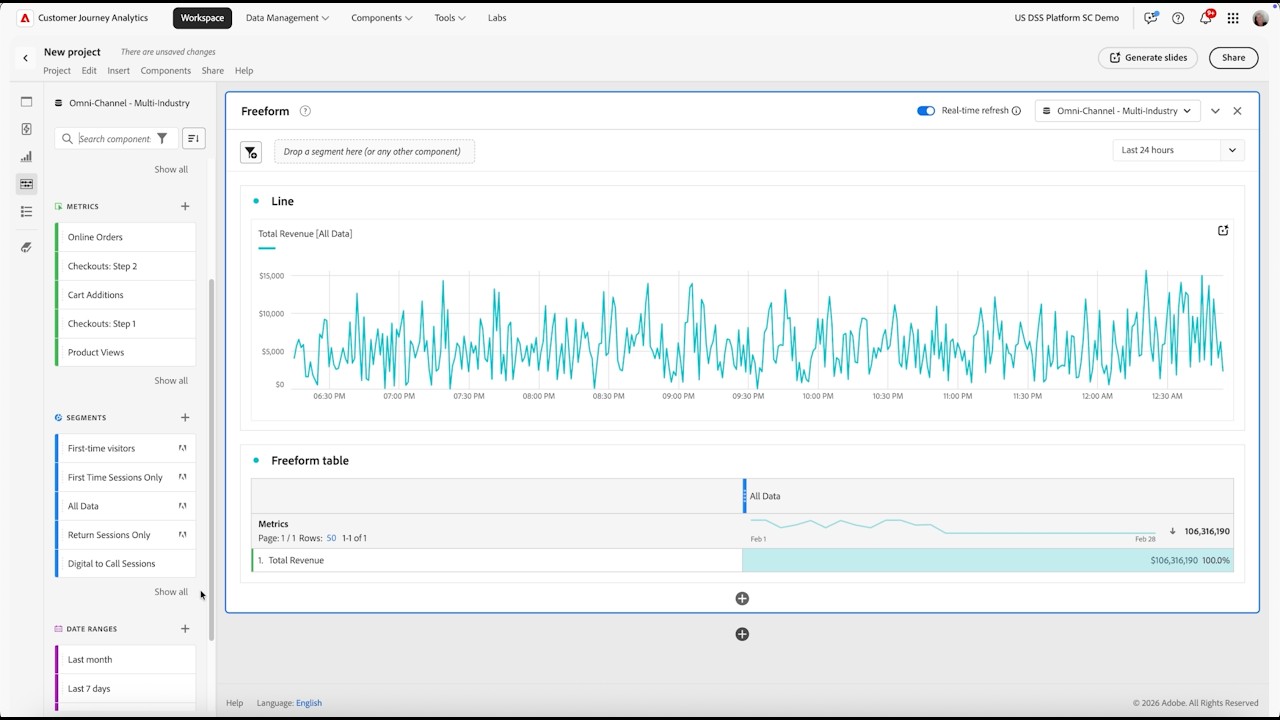
Task: Select the Return Sessions Only segment
Action: click(x=126, y=535)
